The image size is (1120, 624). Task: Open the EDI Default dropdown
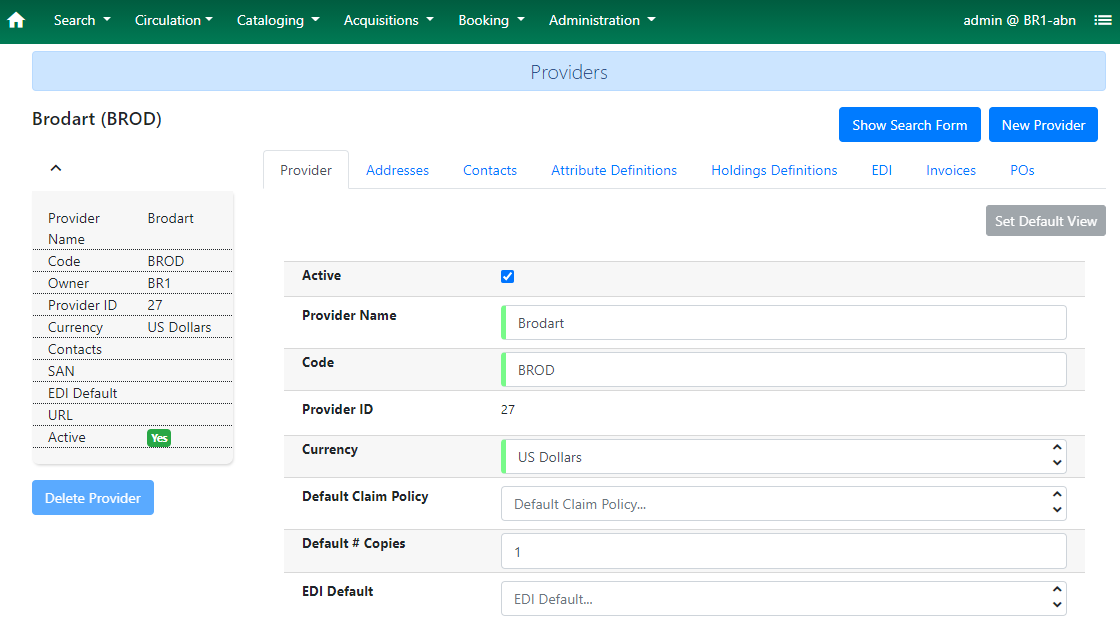click(784, 599)
